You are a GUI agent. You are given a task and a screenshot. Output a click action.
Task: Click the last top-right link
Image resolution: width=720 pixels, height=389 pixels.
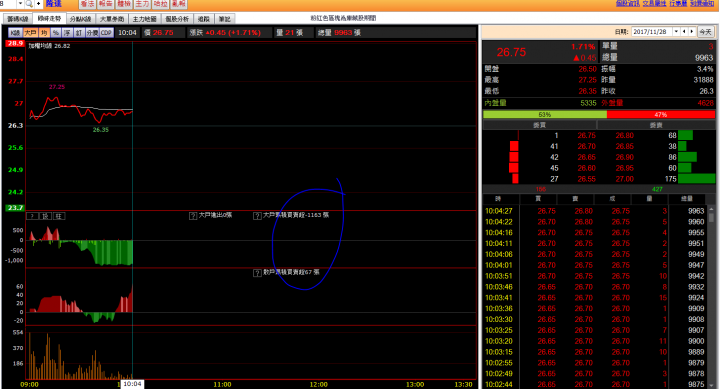(x=702, y=4)
